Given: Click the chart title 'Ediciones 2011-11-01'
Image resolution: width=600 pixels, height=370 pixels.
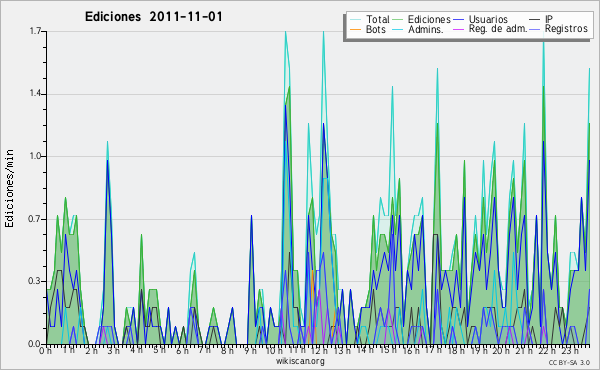Looking at the screenshot, I should tap(153, 17).
